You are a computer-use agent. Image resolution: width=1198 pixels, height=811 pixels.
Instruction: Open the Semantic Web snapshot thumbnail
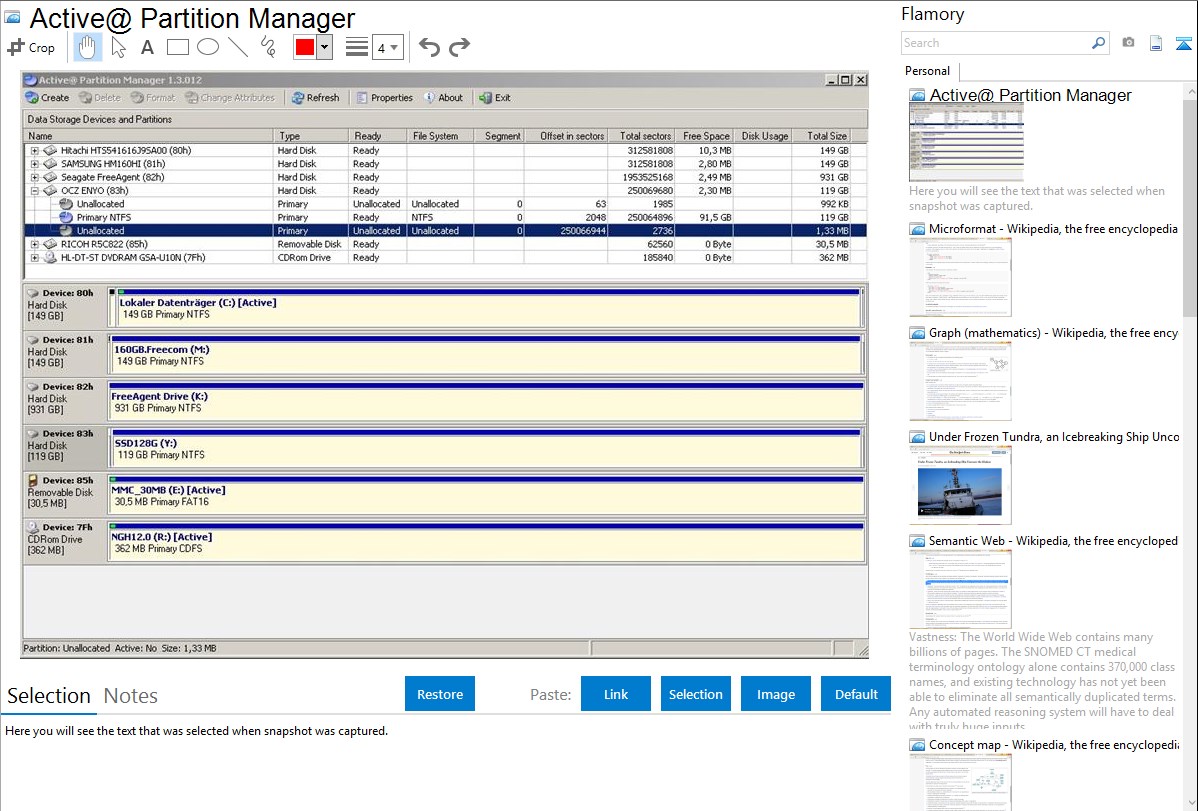tap(960, 589)
